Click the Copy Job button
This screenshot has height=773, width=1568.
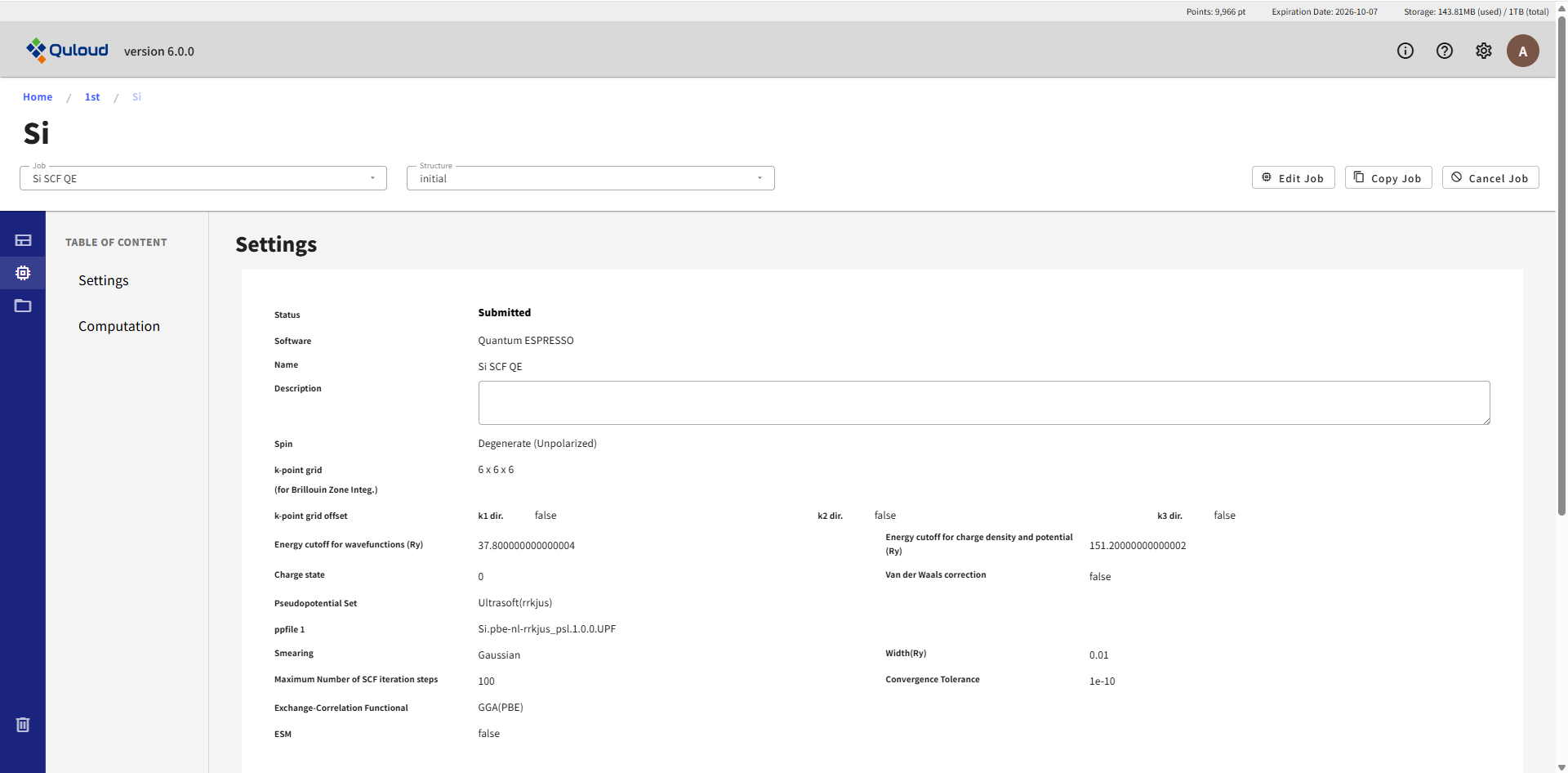click(x=1388, y=178)
